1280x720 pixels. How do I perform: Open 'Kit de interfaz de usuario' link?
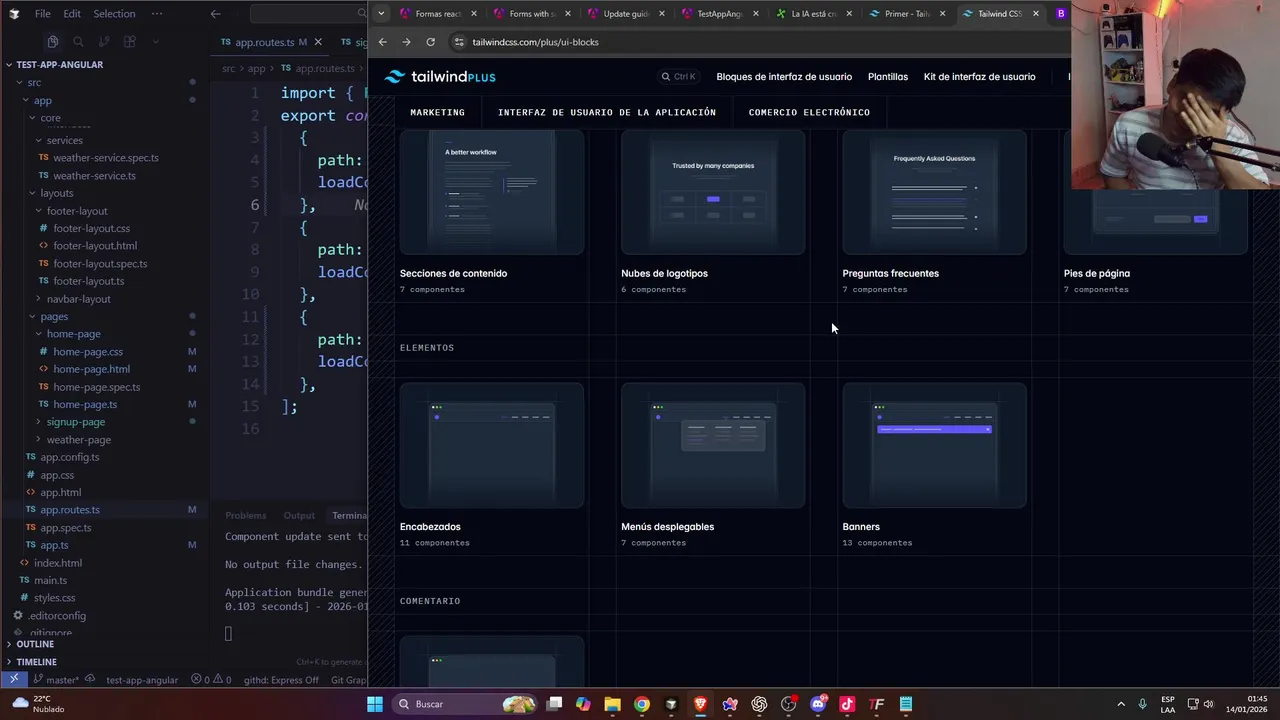tap(980, 77)
